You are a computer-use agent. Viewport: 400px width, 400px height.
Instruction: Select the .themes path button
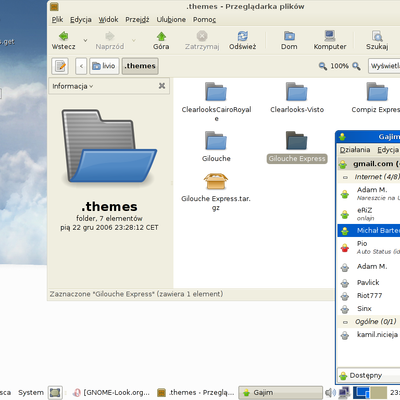140,66
